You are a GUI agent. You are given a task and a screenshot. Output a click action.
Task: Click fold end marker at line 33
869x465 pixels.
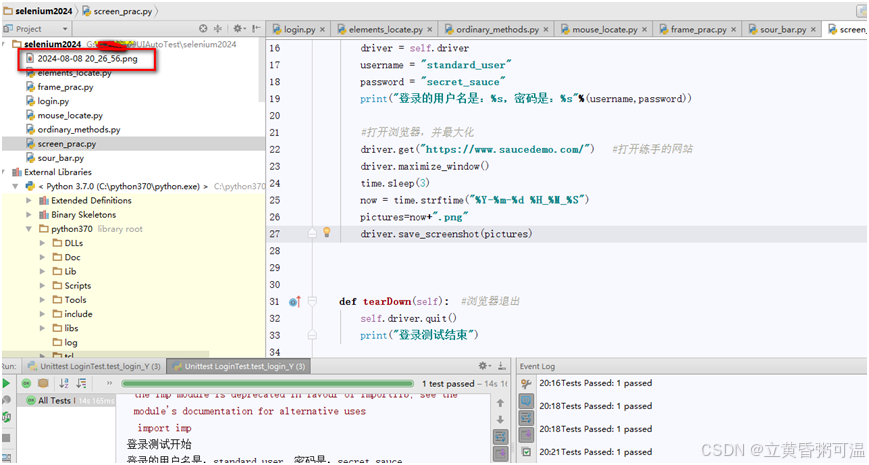pyautogui.click(x=312, y=335)
